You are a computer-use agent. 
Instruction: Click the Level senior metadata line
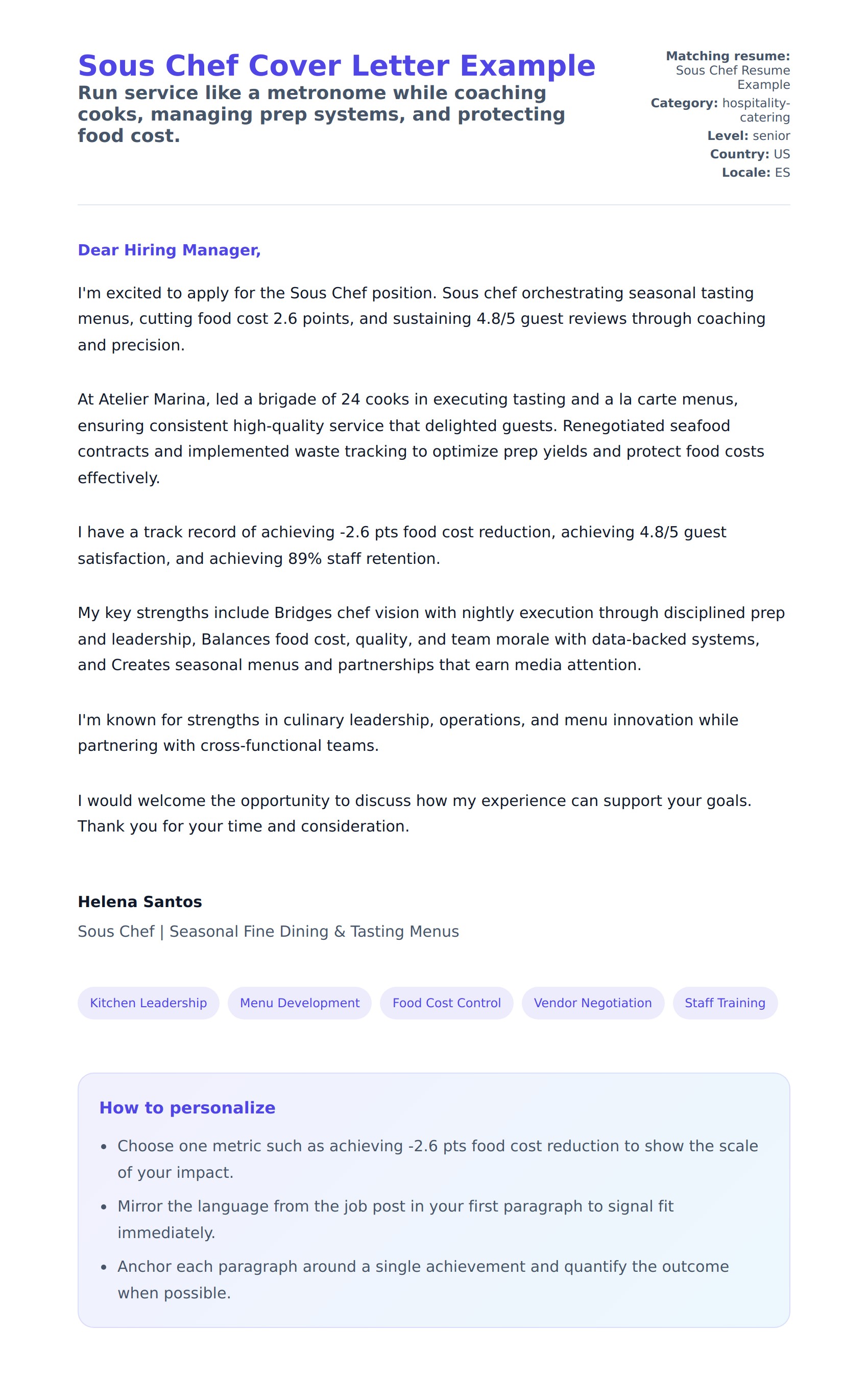pos(748,135)
